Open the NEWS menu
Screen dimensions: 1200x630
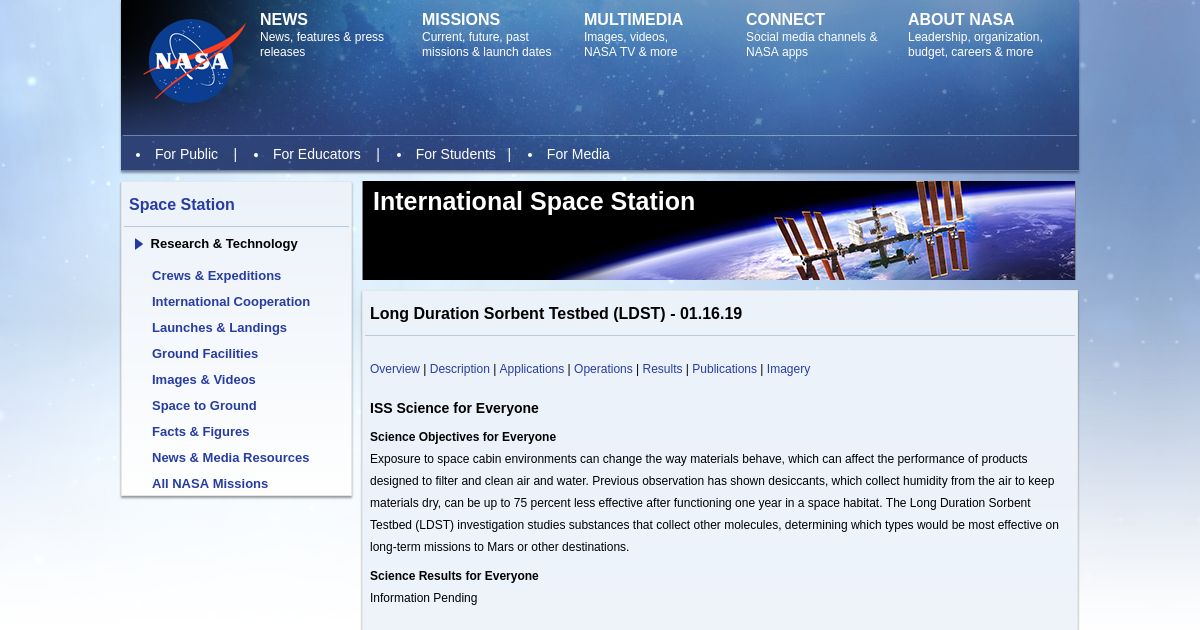[x=284, y=20]
